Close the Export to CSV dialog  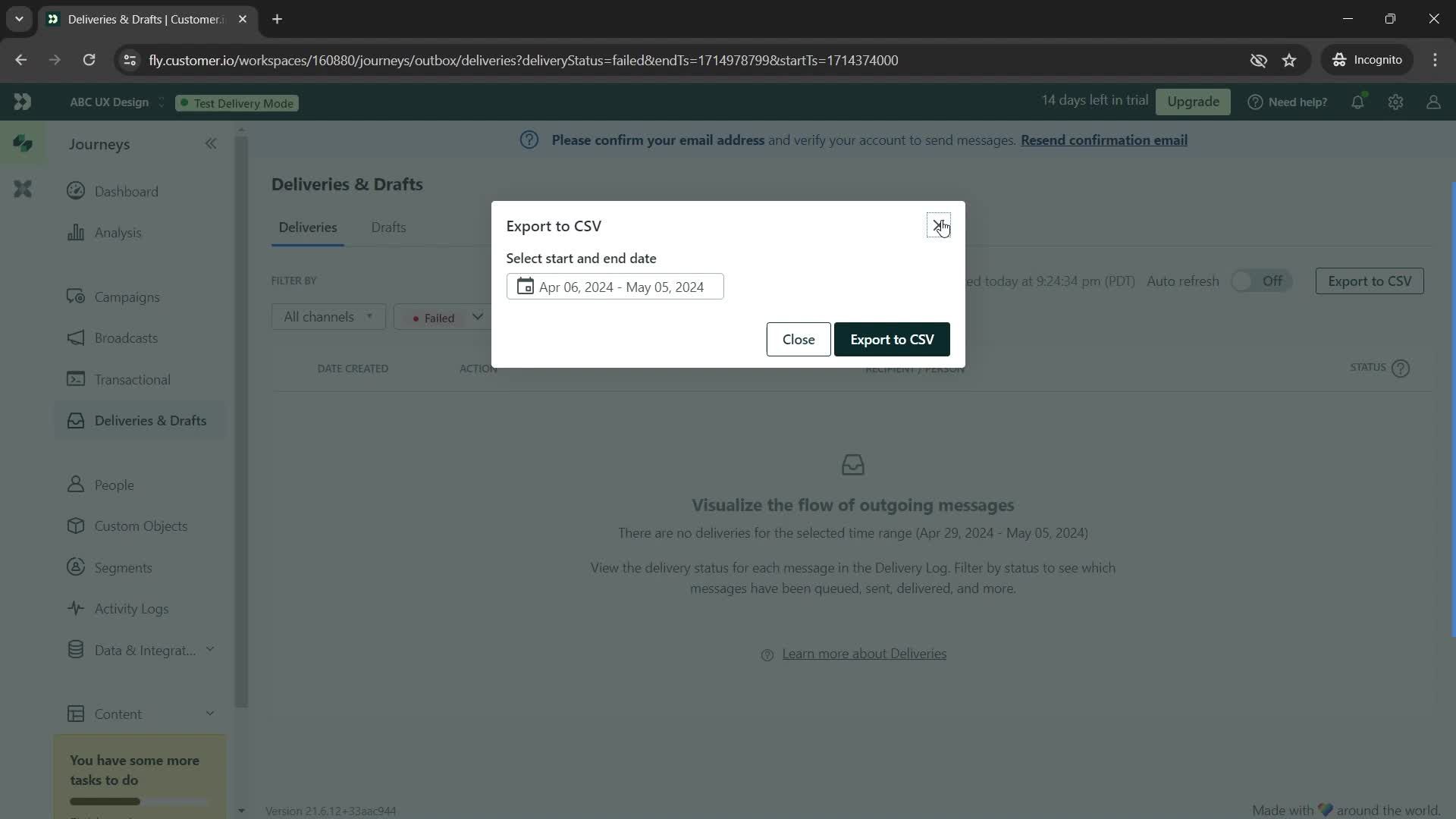click(x=939, y=224)
